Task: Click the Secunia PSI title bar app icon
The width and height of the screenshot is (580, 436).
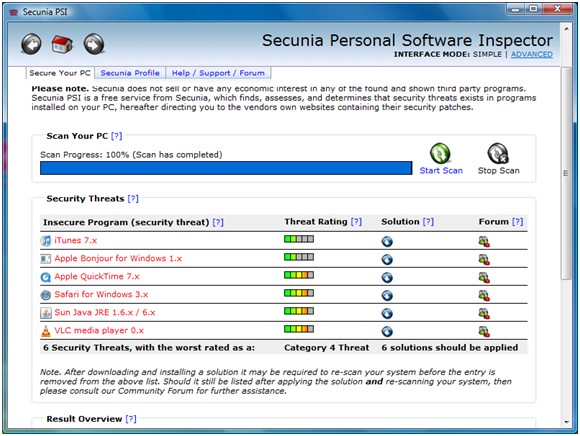Action: pyautogui.click(x=14, y=12)
